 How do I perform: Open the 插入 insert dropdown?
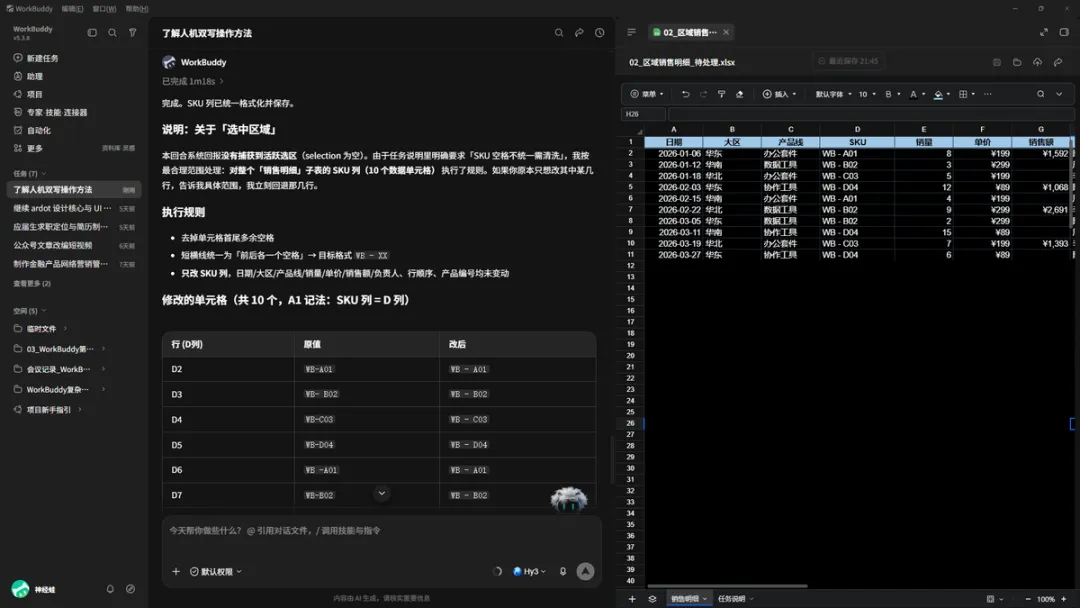779,94
